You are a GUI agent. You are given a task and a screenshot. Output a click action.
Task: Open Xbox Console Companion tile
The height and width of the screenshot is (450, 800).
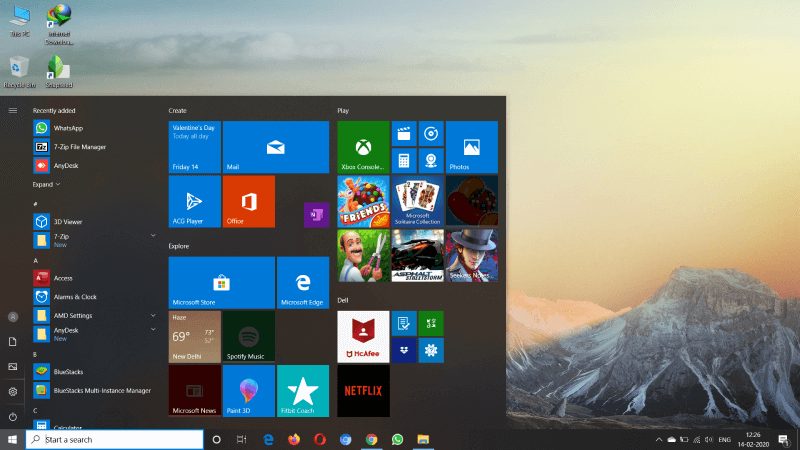coord(363,147)
